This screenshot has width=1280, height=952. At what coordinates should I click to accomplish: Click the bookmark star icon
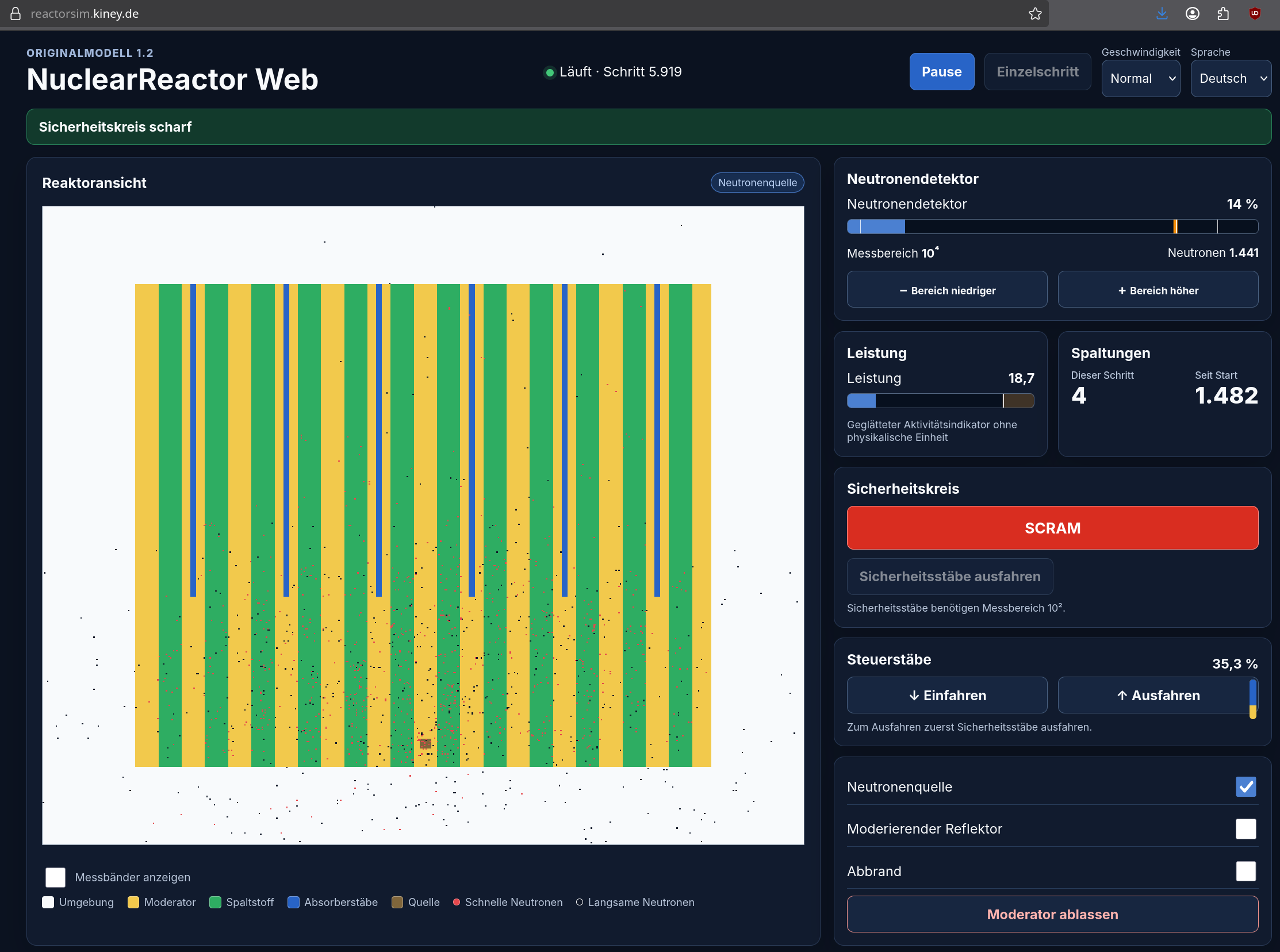tap(1035, 14)
